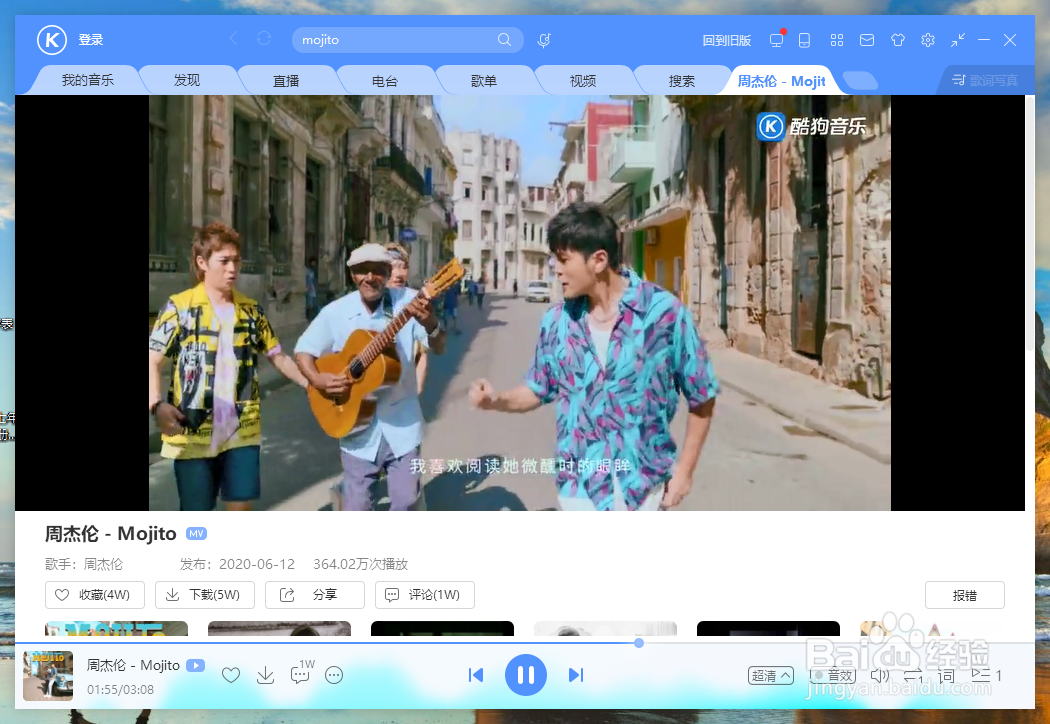This screenshot has width=1050, height=724.
Task: Switch to the 直播 tab
Action: coord(286,80)
